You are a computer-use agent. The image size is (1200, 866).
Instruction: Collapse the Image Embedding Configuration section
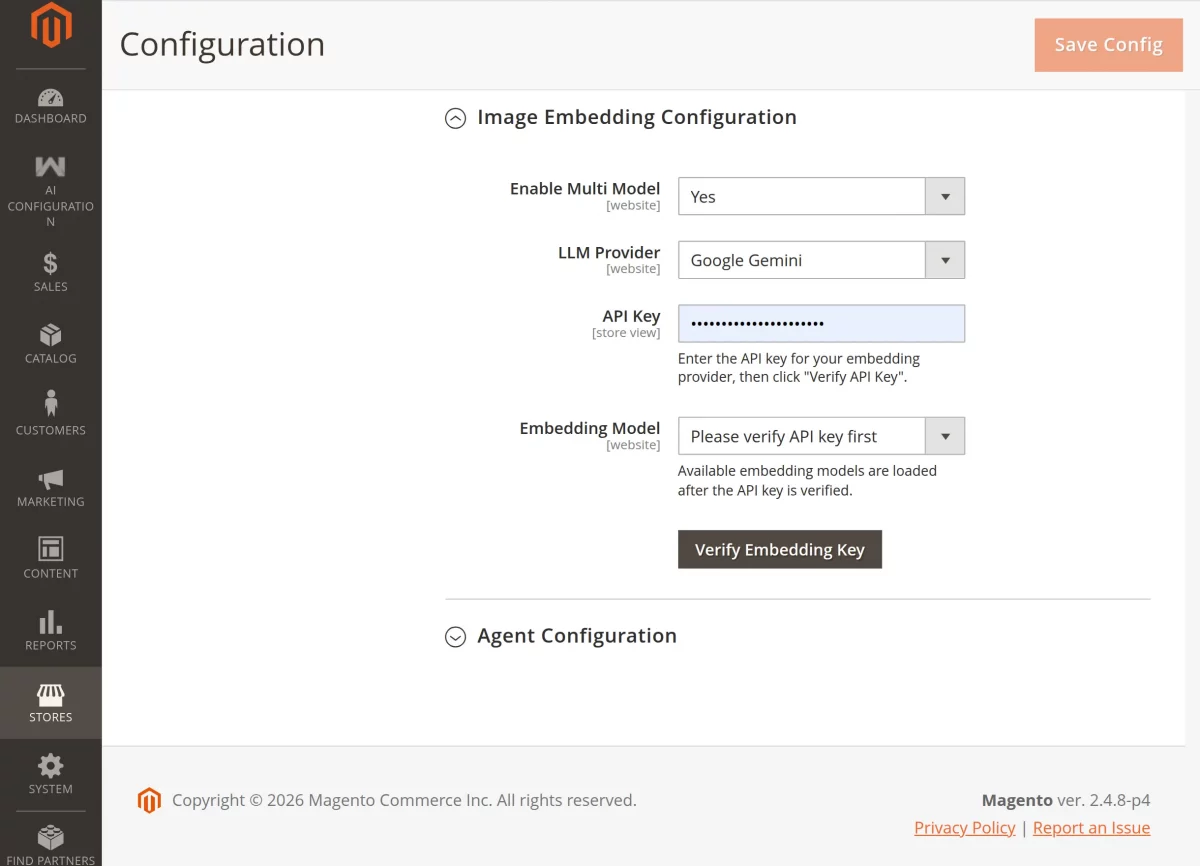pos(455,118)
